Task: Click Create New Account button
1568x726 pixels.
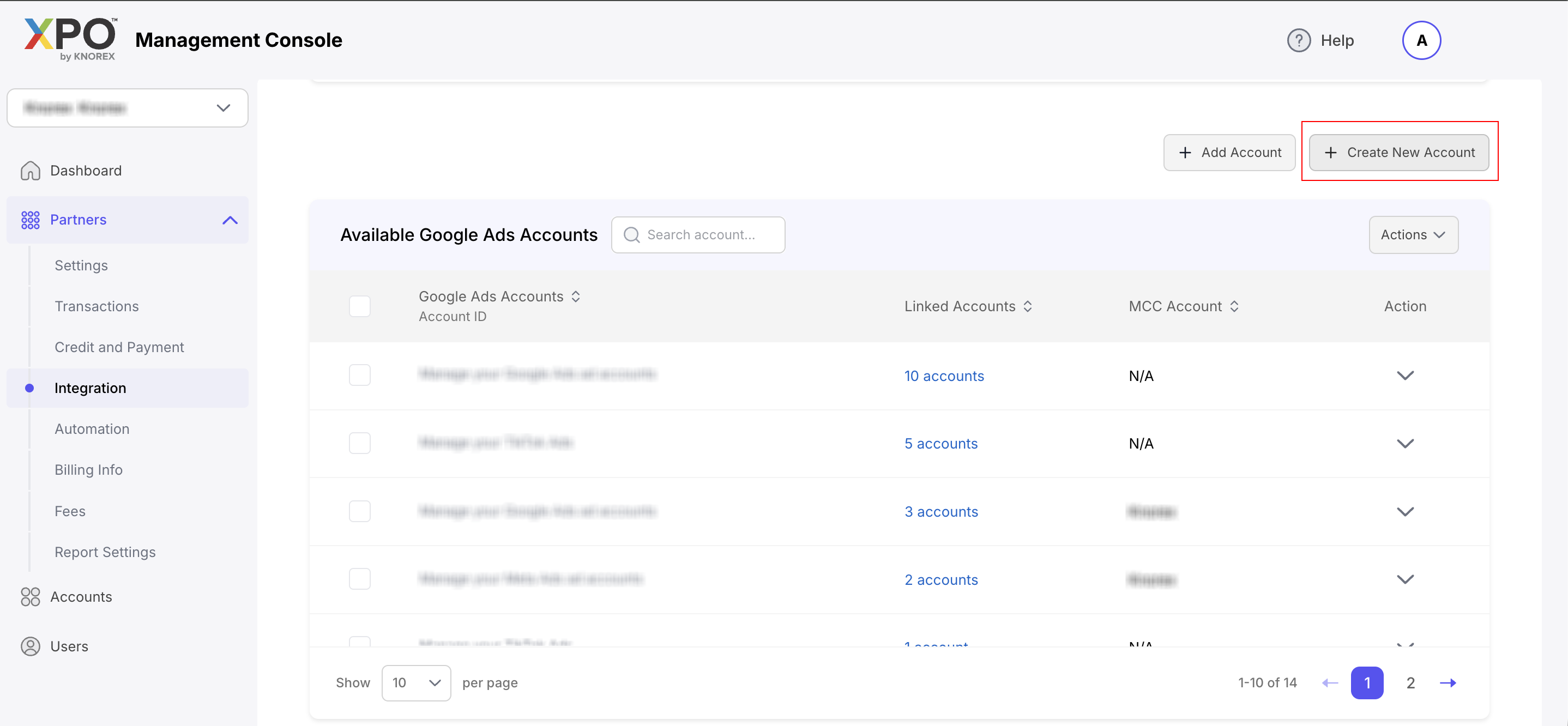Action: 1398,153
